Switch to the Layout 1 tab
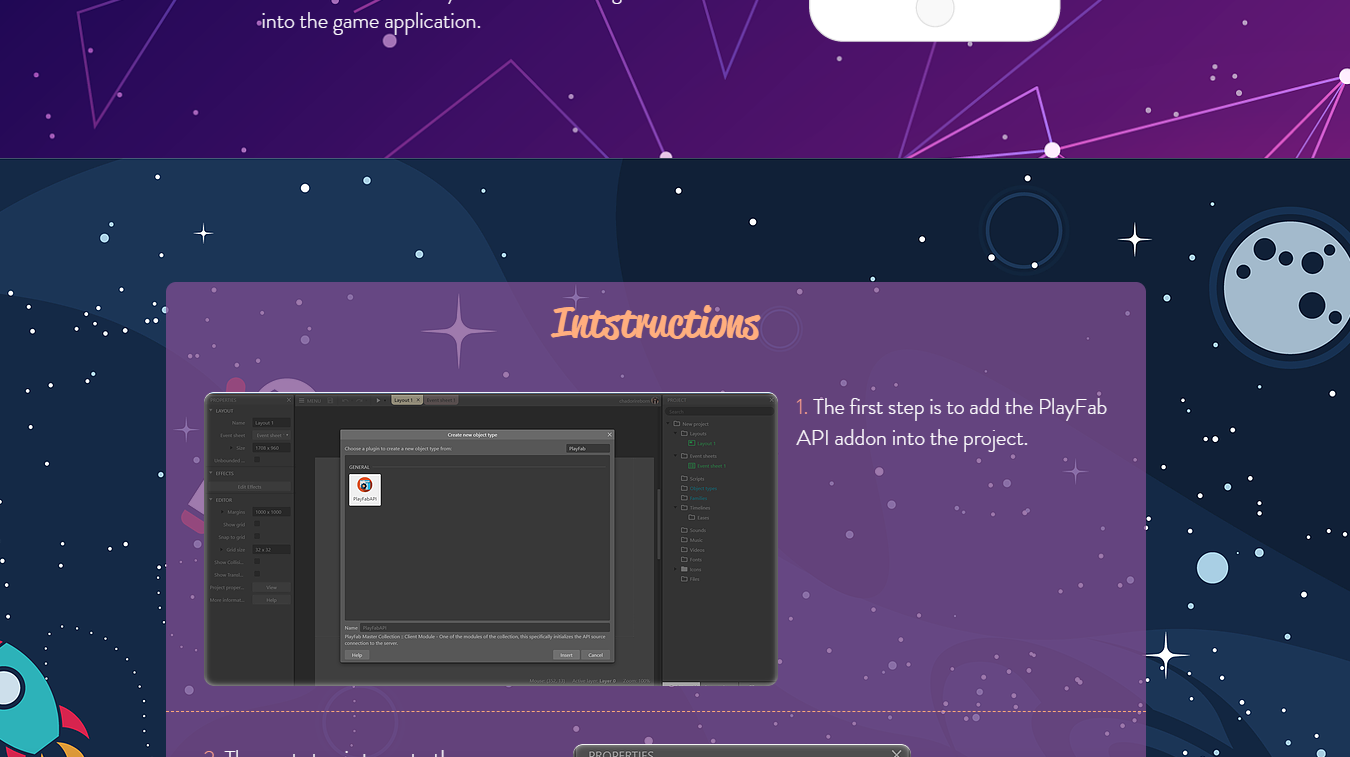Image resolution: width=1350 pixels, height=757 pixels. [x=407, y=400]
